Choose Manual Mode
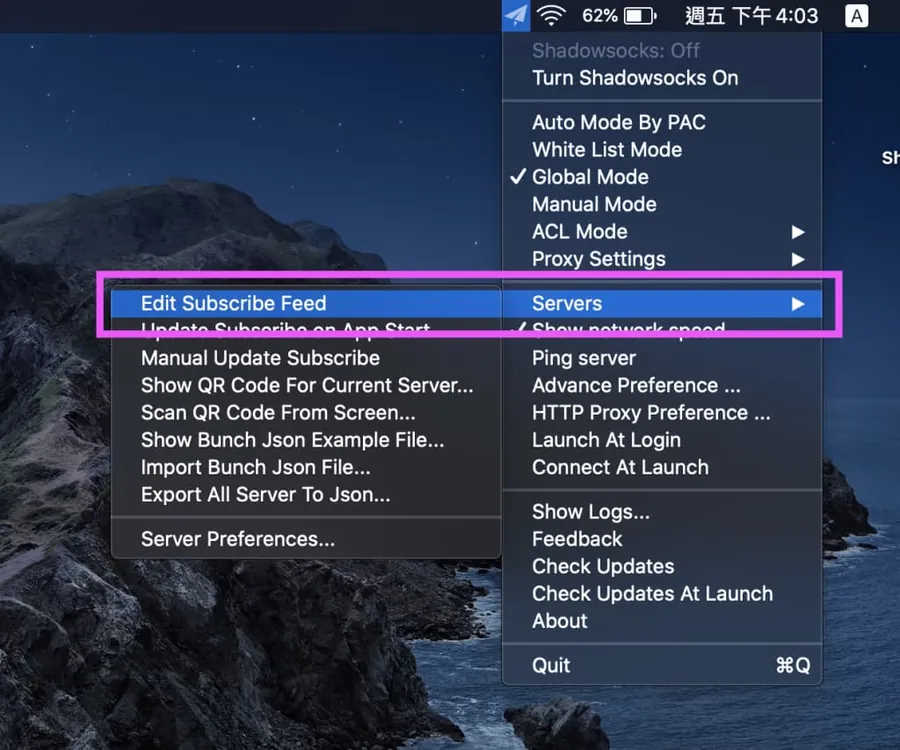 pos(662,204)
